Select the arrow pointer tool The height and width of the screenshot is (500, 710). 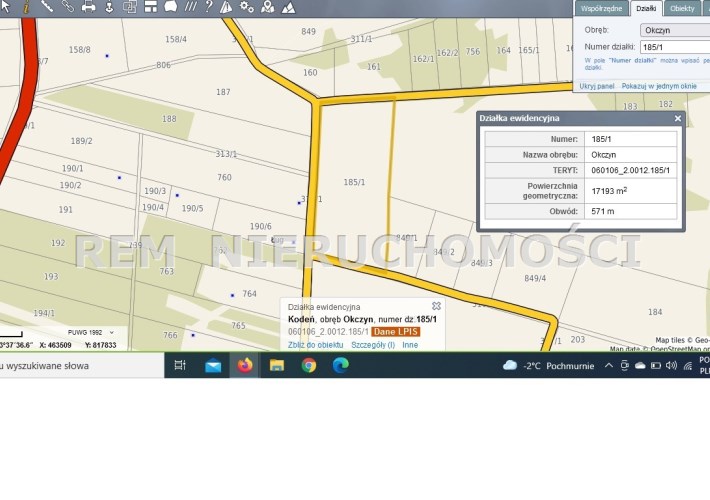click(x=5, y=6)
